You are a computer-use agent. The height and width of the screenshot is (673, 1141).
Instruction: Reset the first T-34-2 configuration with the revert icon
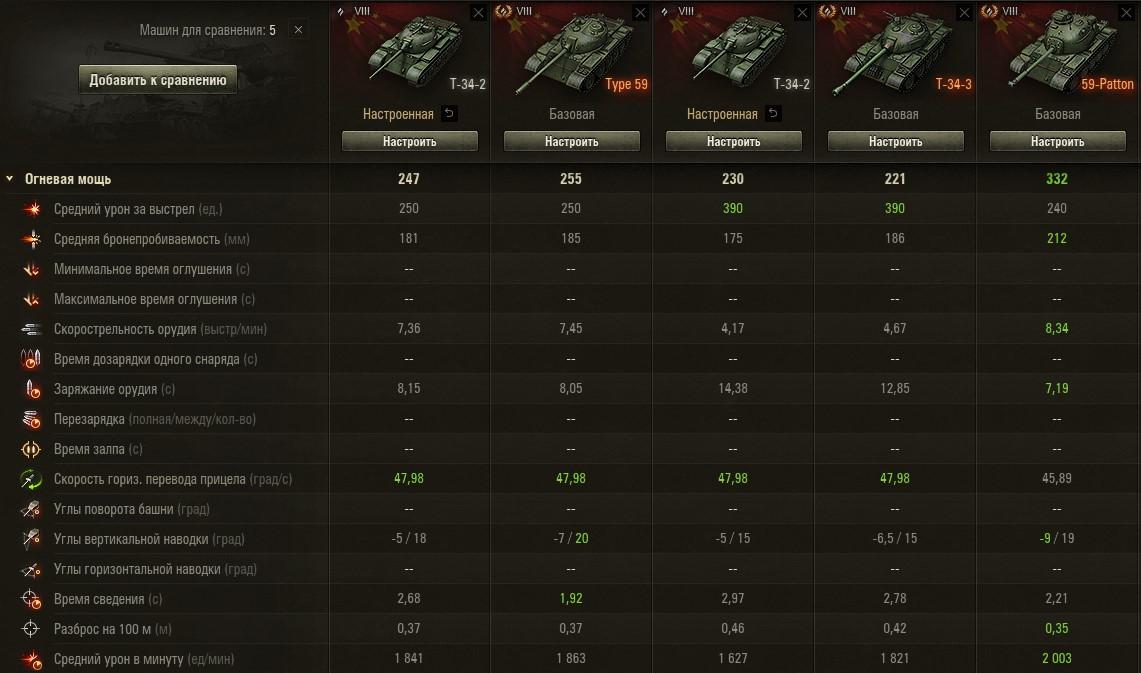point(449,114)
